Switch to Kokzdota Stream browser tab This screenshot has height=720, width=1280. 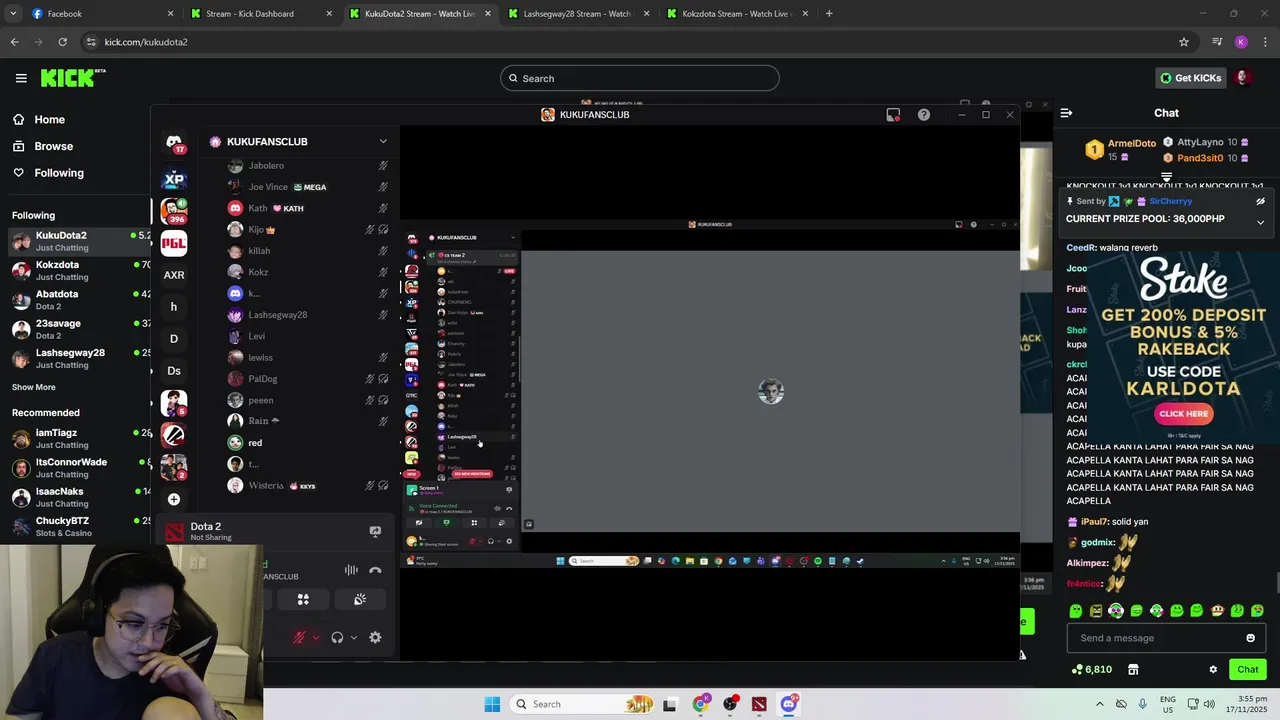pos(739,14)
